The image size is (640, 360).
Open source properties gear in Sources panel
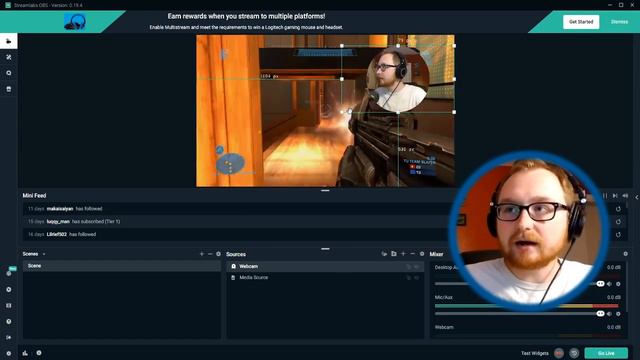[422, 254]
